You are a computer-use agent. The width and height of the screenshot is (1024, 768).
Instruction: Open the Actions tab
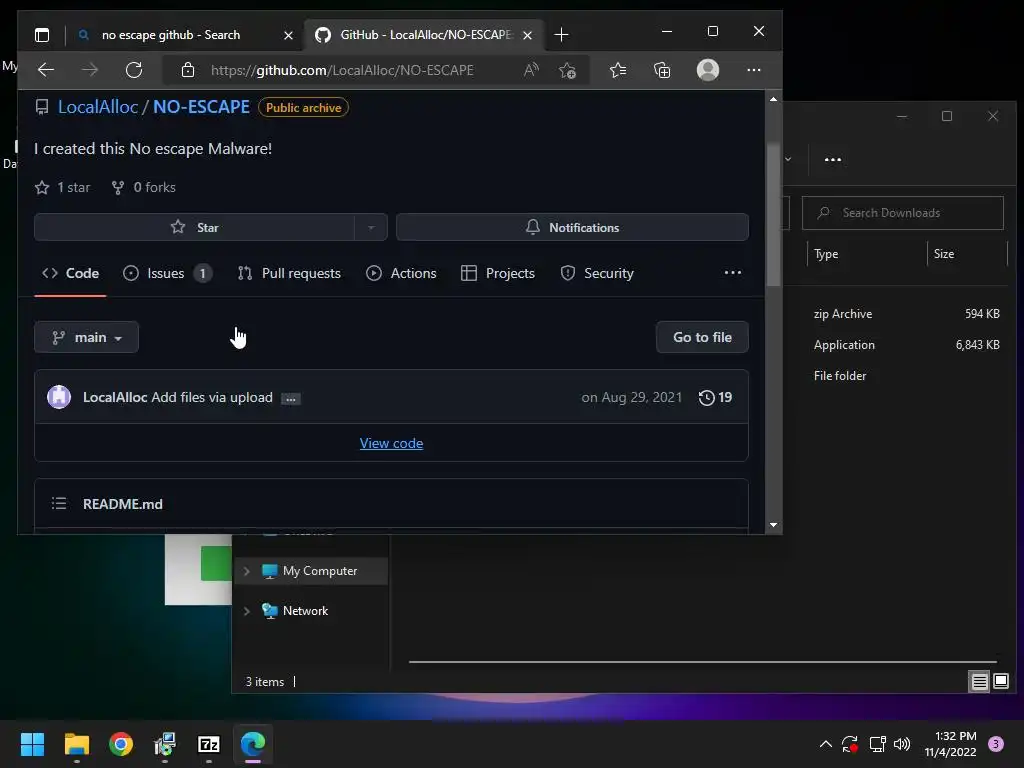coord(401,273)
